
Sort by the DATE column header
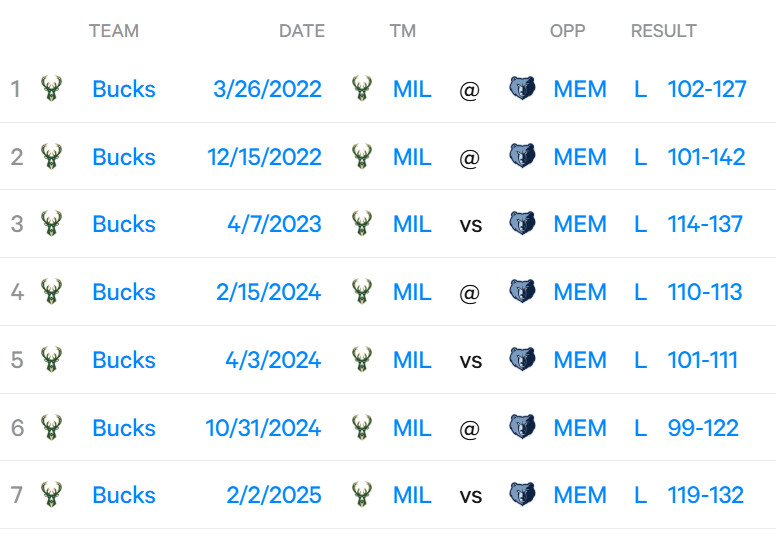301,31
